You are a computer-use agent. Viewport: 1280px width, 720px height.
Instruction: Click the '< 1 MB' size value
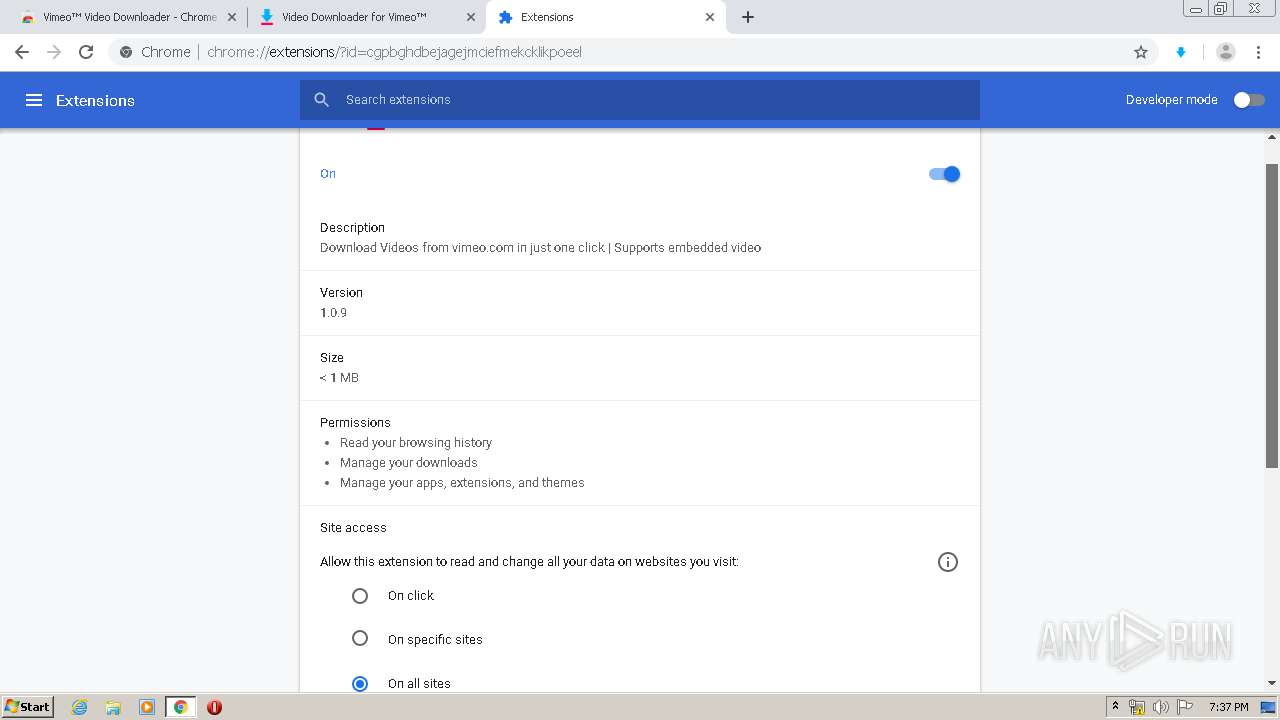339,378
